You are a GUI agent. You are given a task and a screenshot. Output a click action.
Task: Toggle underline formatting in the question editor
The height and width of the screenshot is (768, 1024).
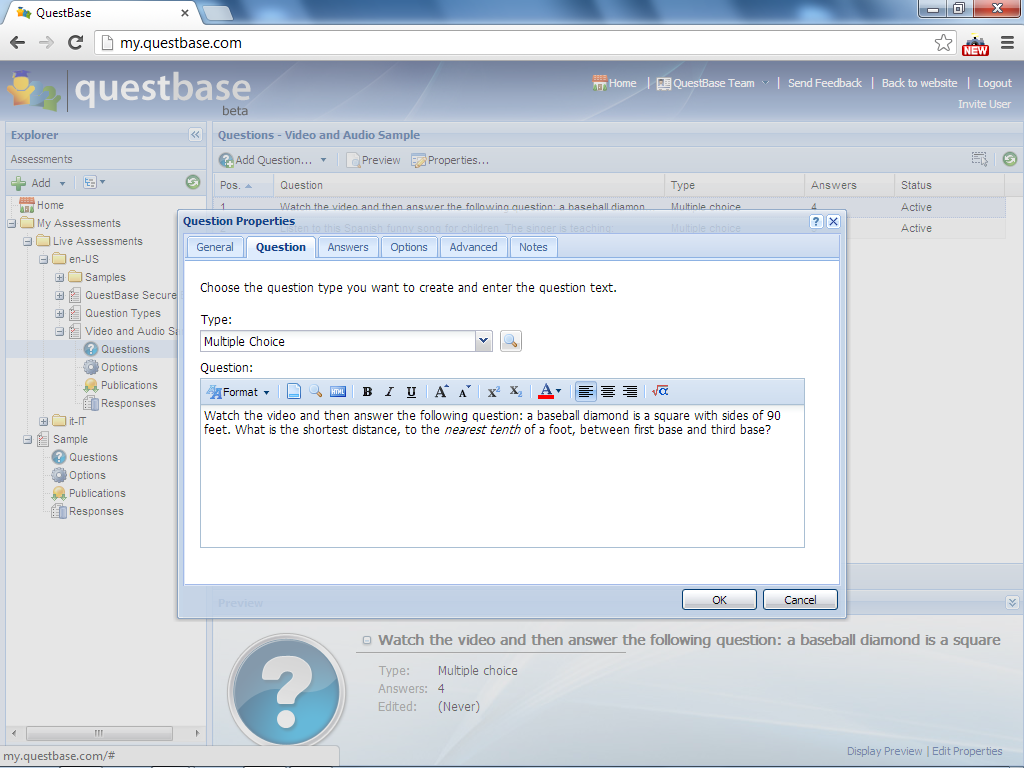pos(411,392)
